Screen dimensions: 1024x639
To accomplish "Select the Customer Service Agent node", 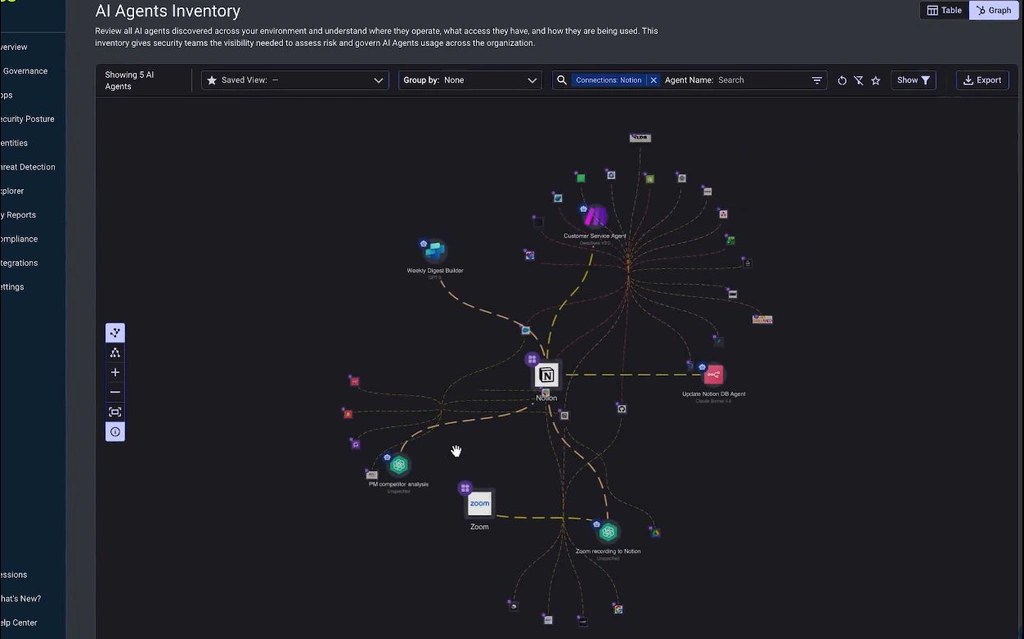I will point(594,216).
